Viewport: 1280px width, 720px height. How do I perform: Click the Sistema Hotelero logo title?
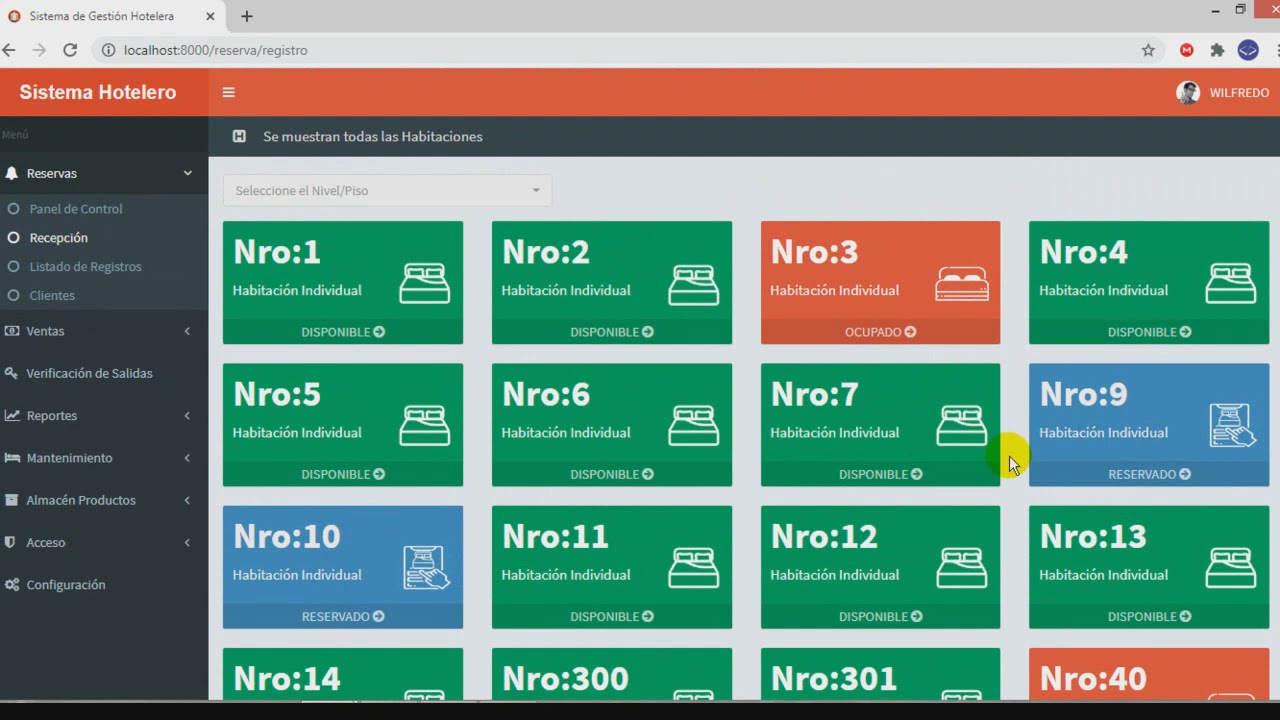click(x=98, y=92)
